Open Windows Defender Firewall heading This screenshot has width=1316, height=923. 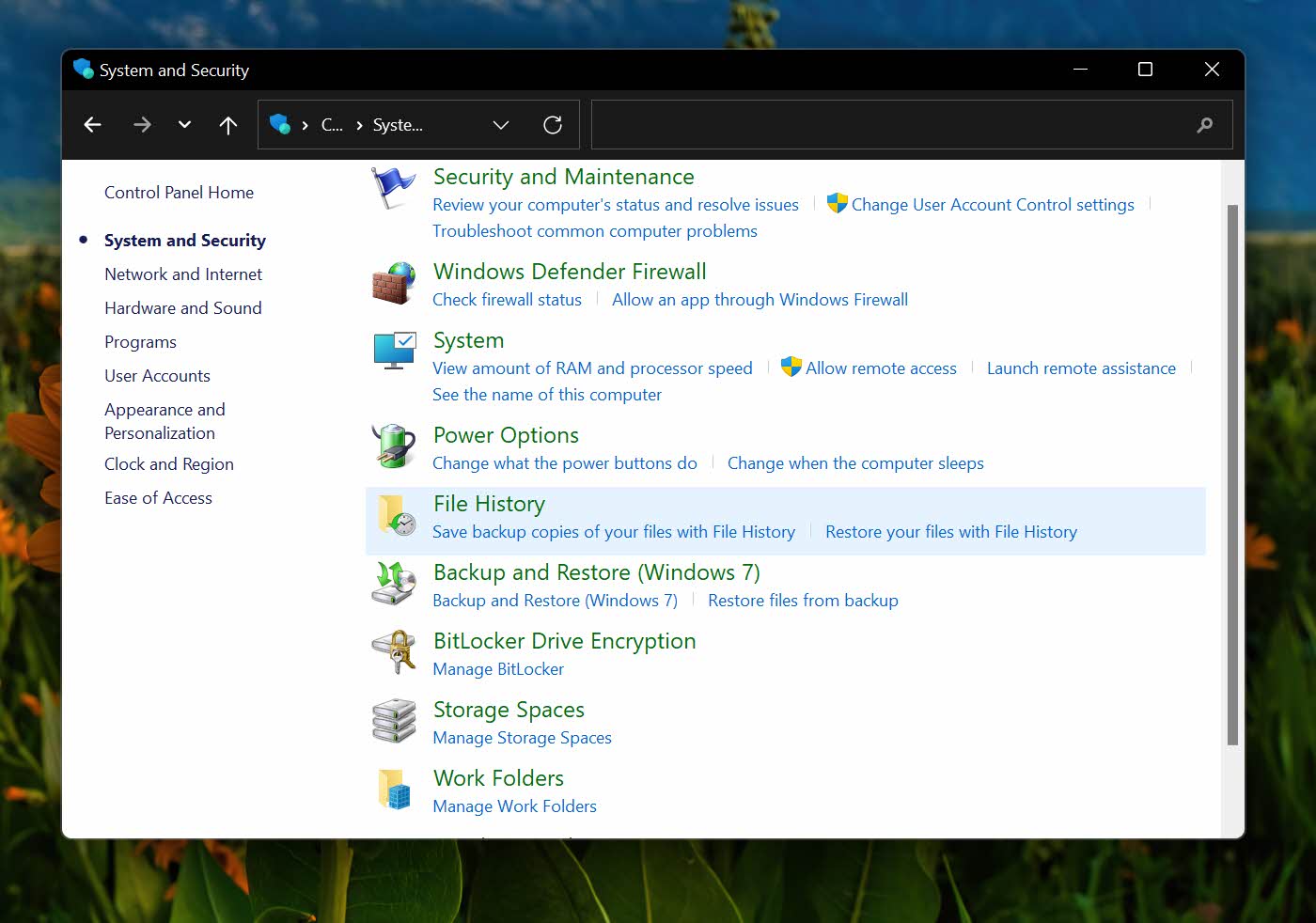click(x=570, y=272)
